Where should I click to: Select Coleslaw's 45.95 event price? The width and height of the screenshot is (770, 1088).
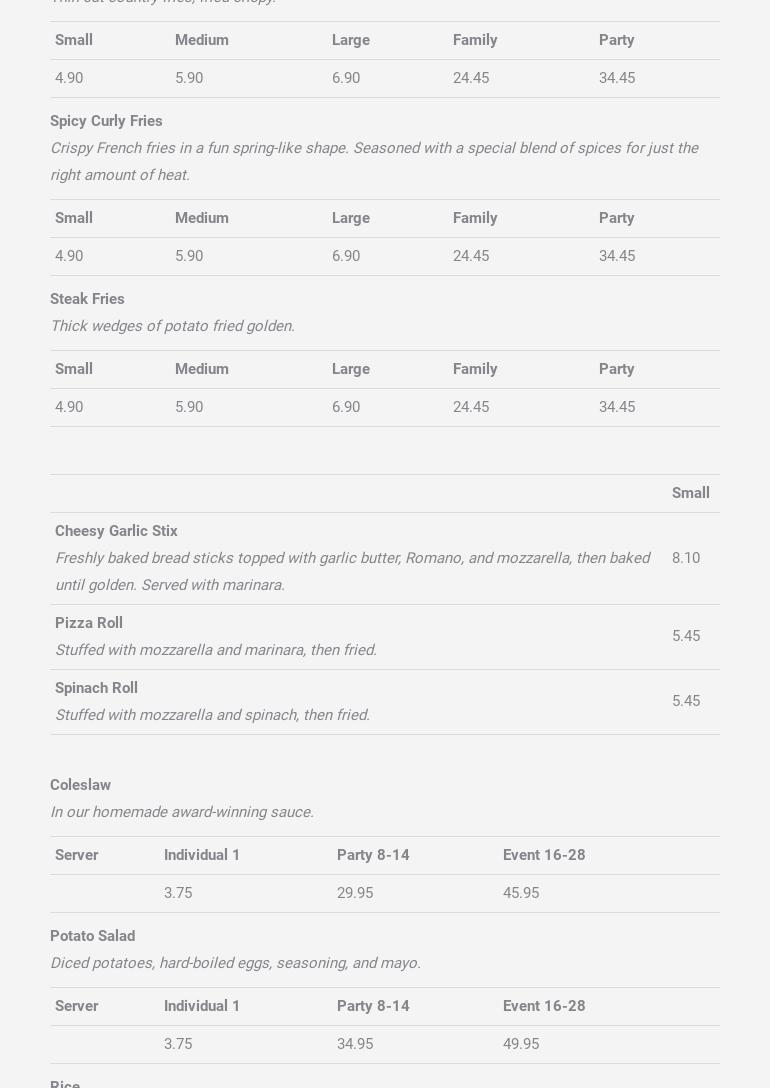tap(521, 893)
